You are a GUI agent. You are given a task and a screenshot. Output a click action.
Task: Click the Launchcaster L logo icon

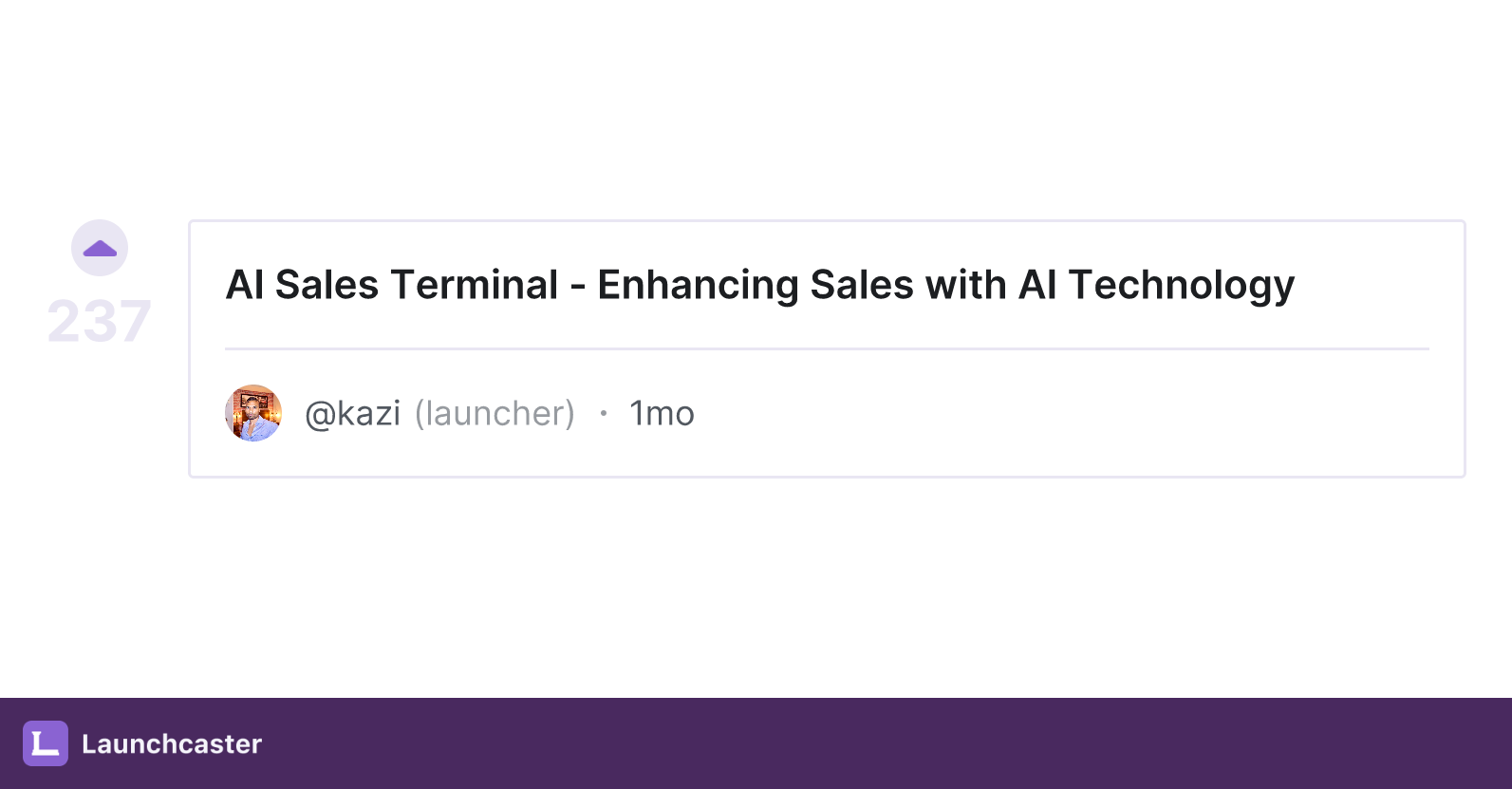click(x=46, y=743)
